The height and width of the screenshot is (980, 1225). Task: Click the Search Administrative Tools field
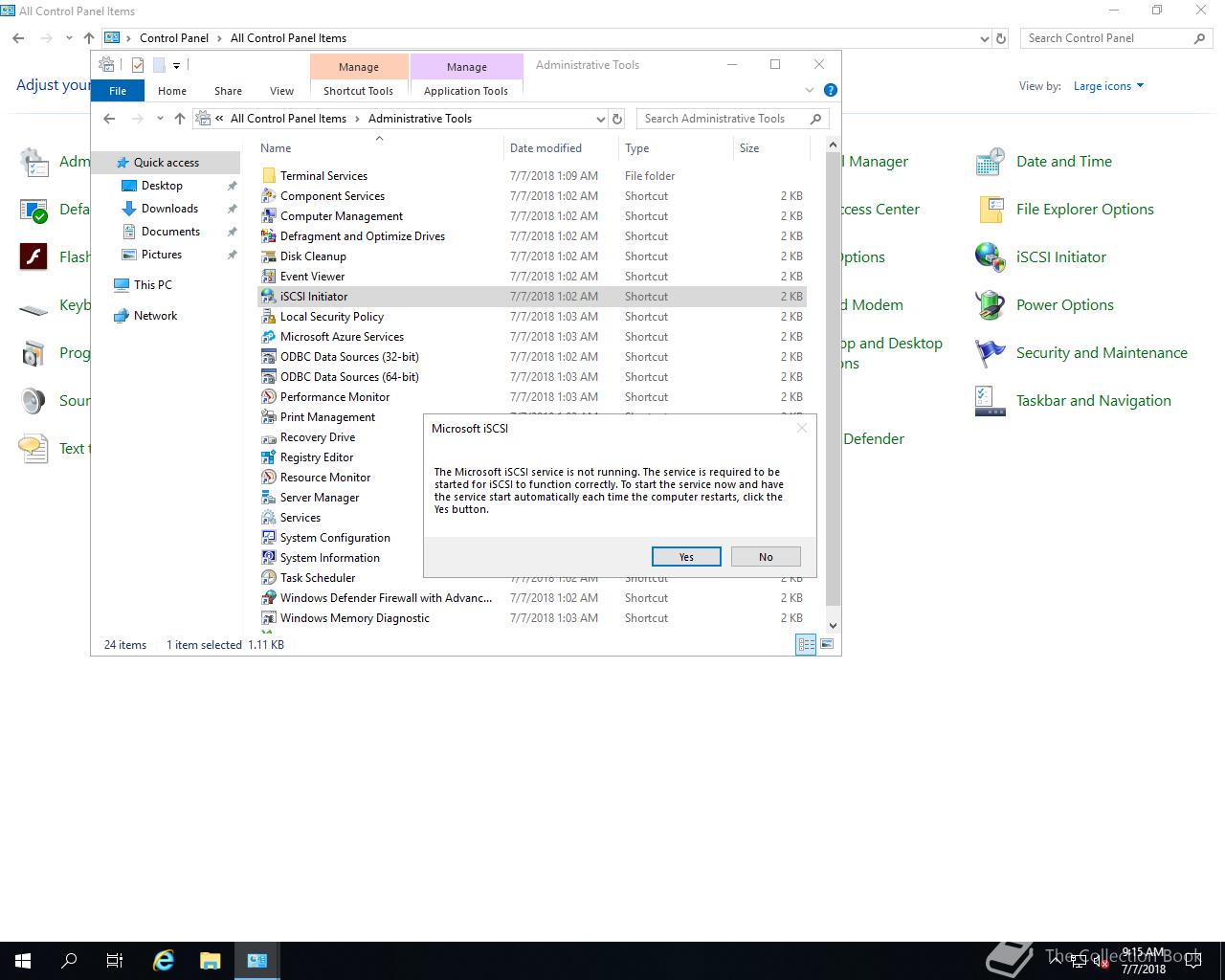tap(732, 119)
